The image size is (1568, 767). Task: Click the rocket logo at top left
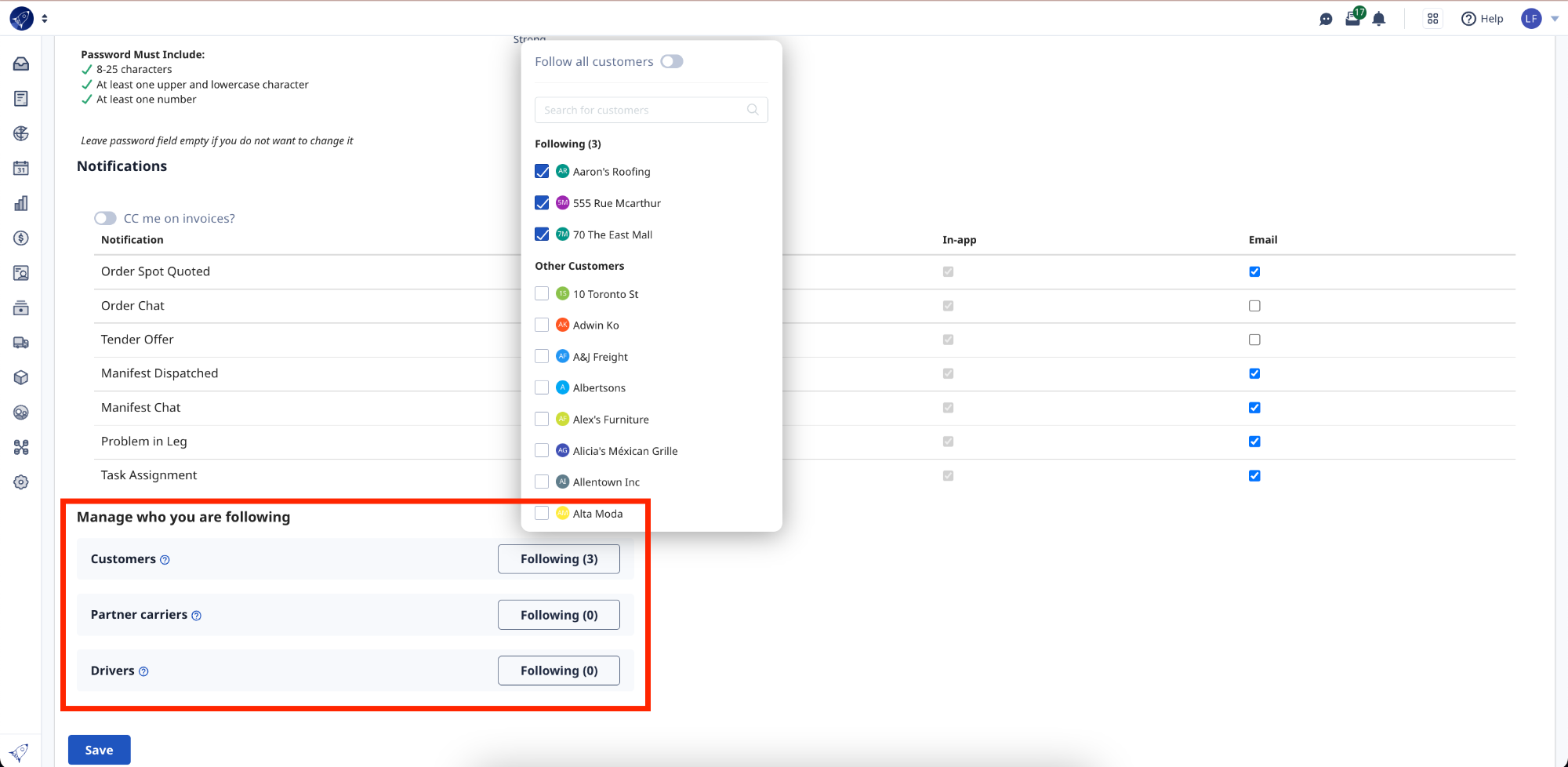pyautogui.click(x=22, y=18)
